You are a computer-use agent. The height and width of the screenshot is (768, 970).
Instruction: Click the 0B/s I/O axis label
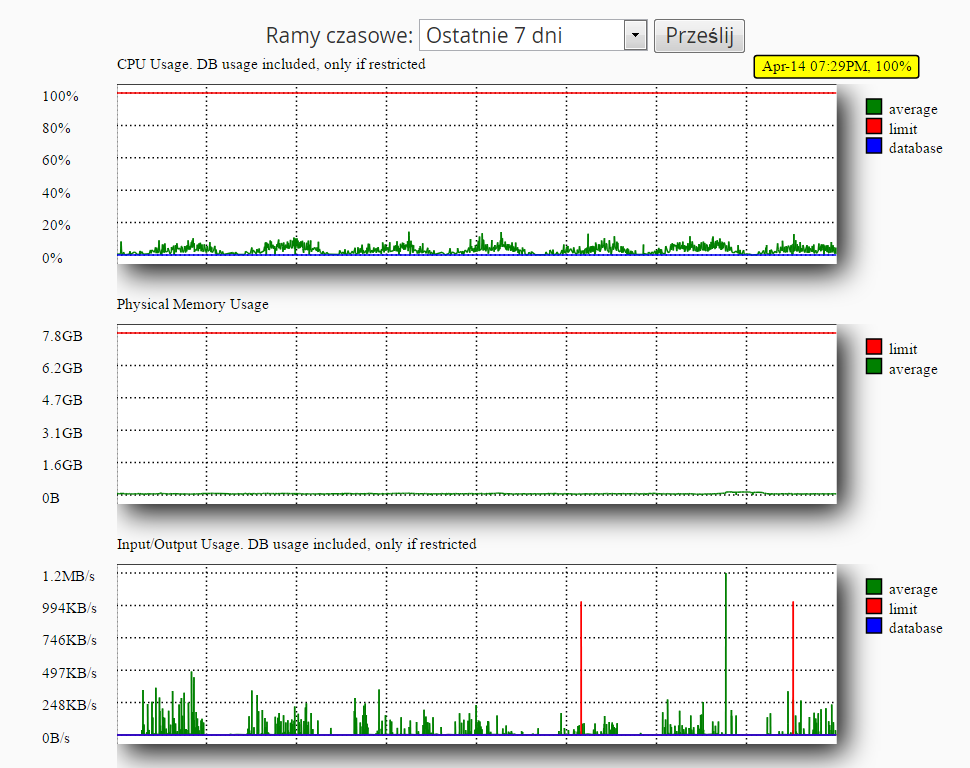coord(56,739)
